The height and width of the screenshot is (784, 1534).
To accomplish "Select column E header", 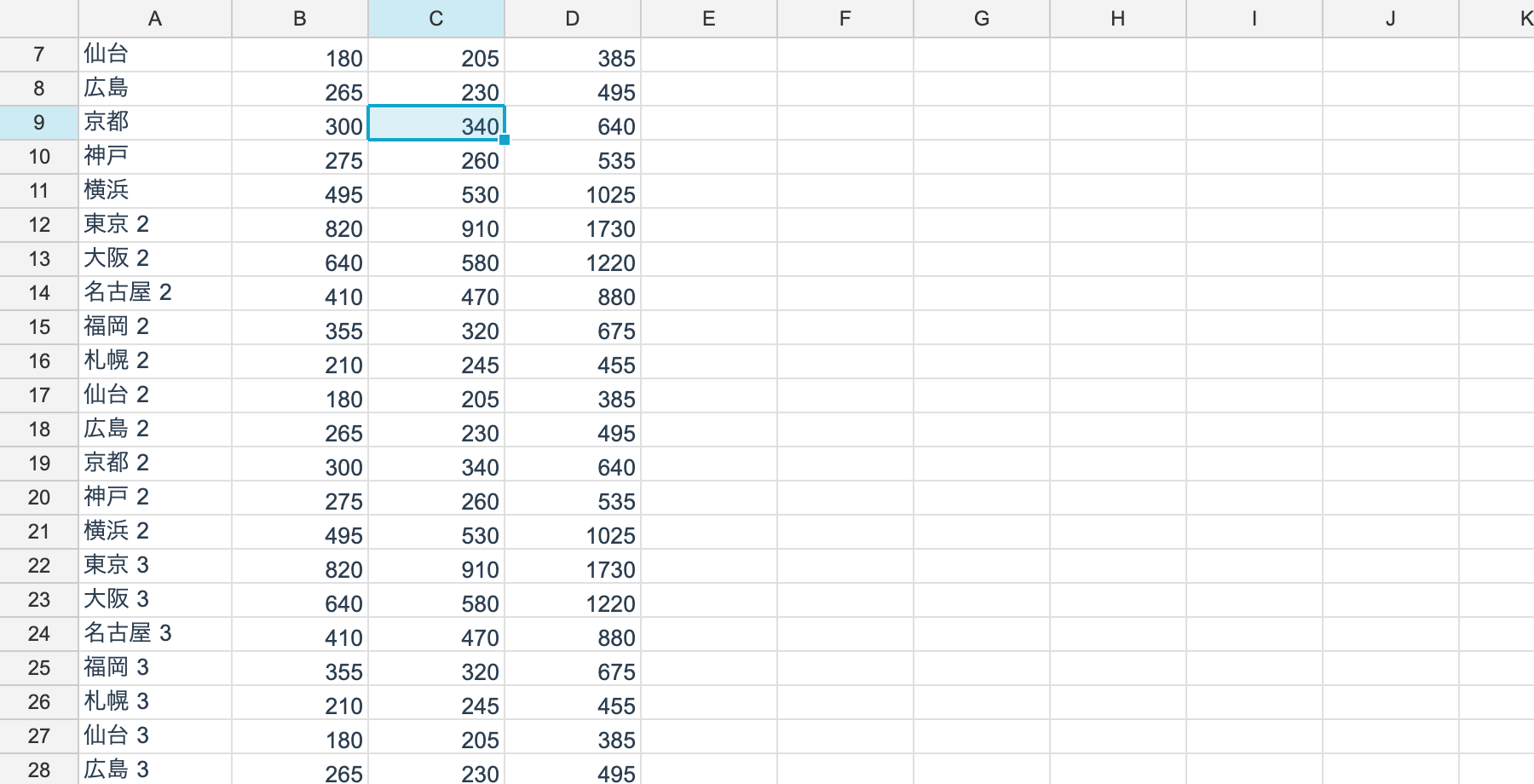I will coord(709,19).
